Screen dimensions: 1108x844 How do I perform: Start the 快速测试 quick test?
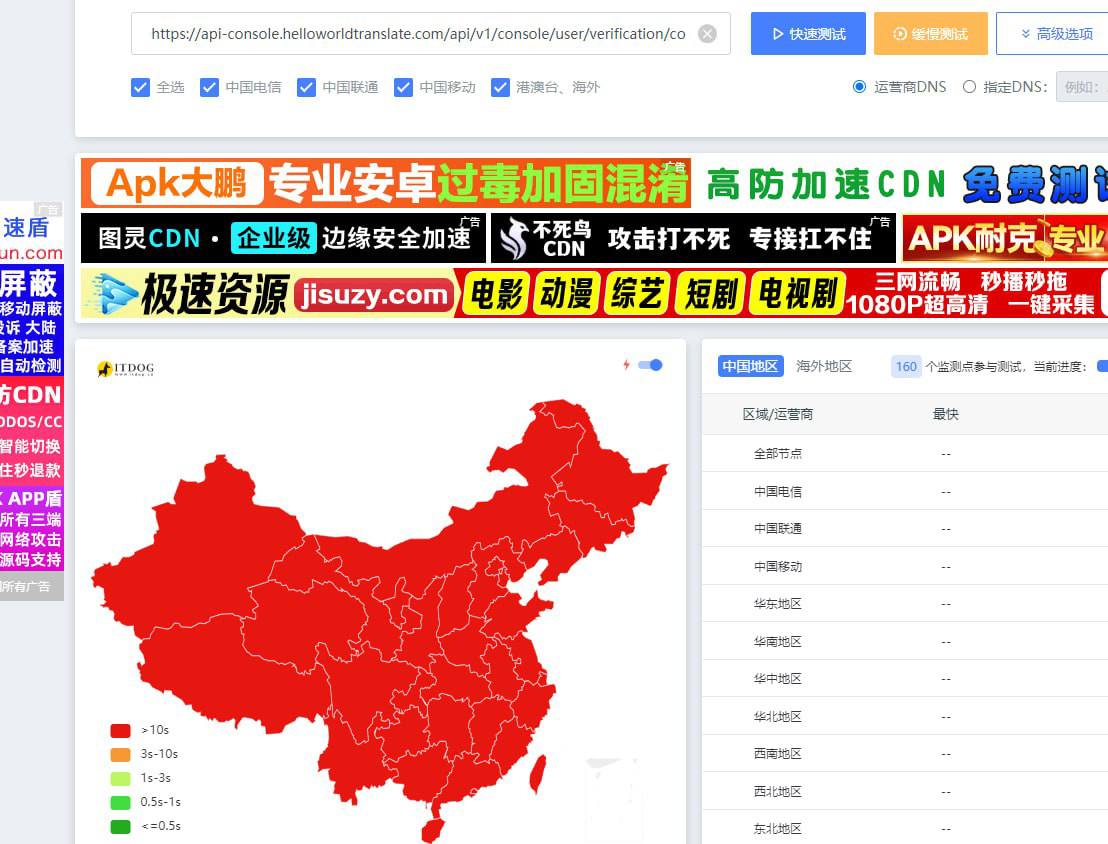[x=808, y=34]
